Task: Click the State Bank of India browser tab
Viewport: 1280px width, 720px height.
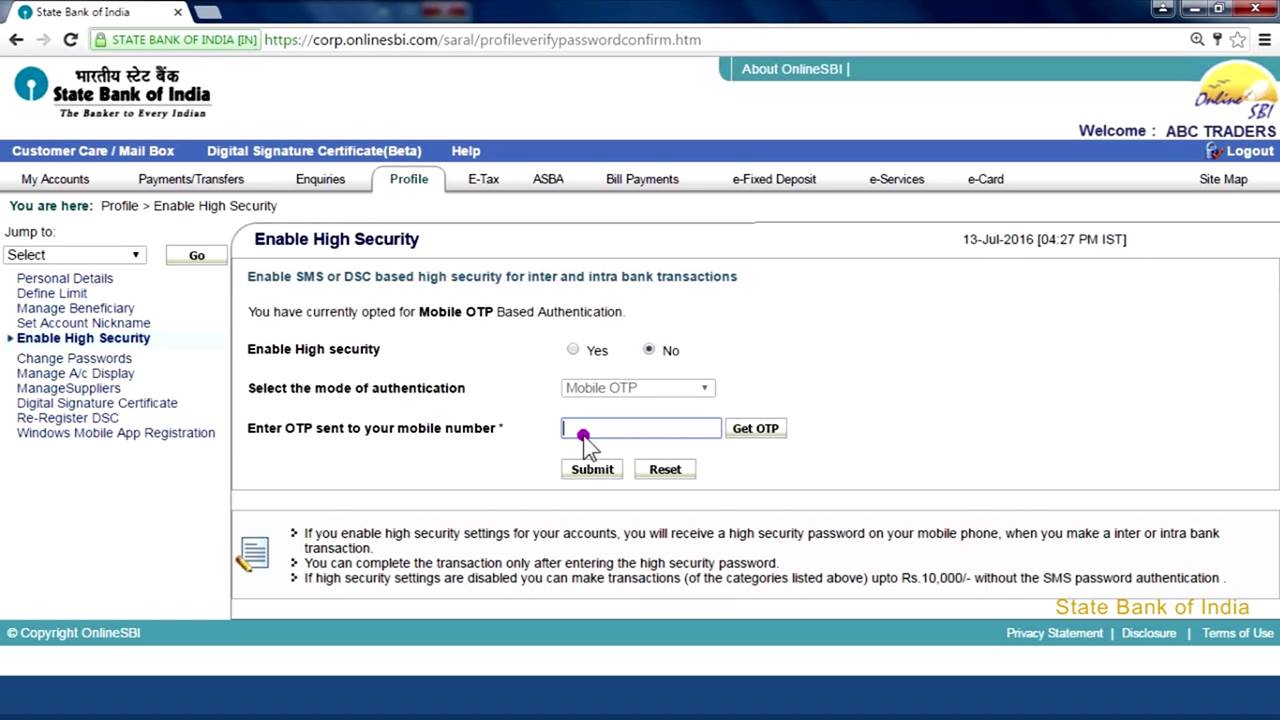Action: point(95,12)
